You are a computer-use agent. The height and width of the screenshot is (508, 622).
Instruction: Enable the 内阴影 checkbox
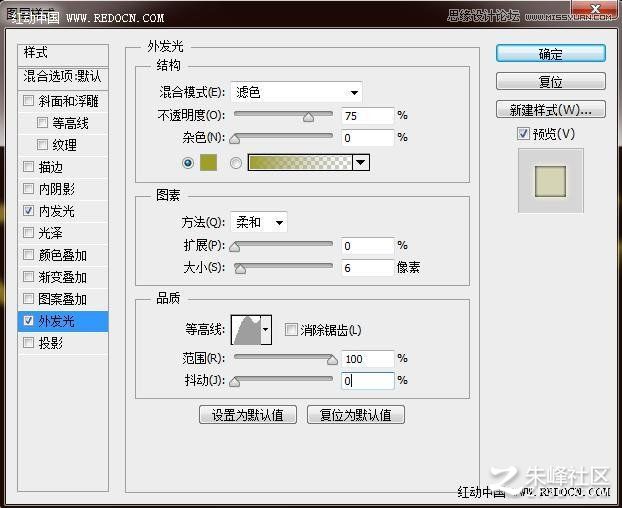point(29,188)
